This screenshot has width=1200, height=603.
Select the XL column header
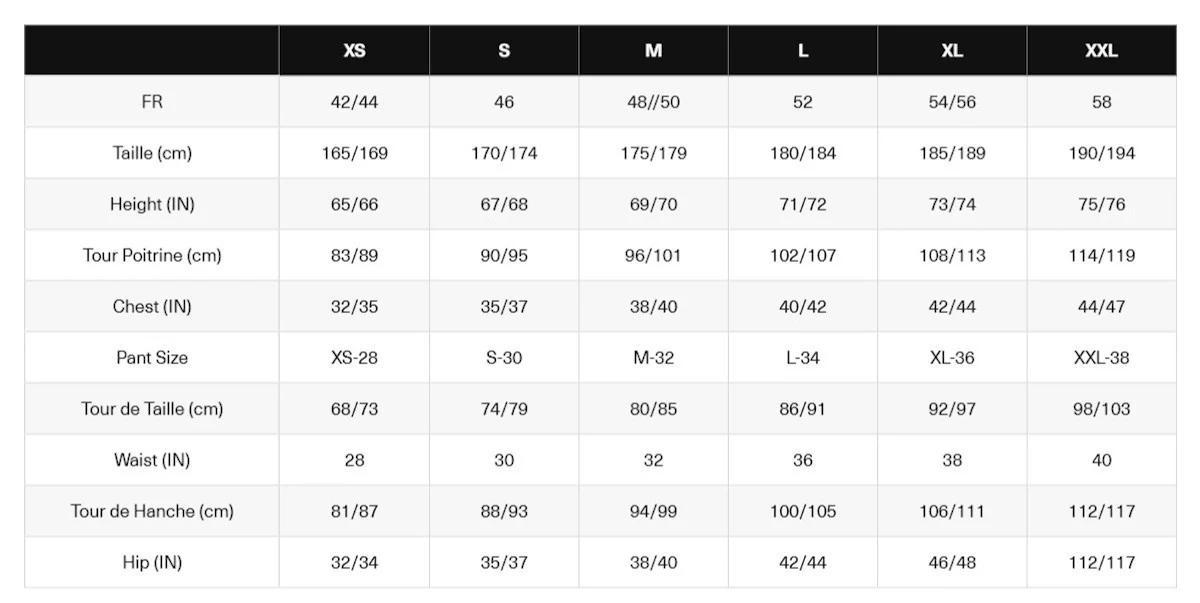(x=952, y=51)
